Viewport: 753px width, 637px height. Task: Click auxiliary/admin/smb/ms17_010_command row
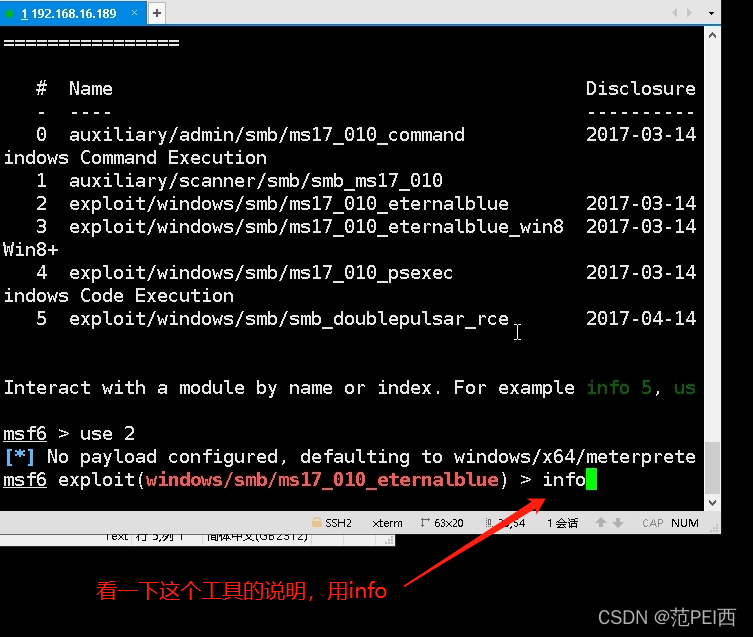(x=350, y=135)
